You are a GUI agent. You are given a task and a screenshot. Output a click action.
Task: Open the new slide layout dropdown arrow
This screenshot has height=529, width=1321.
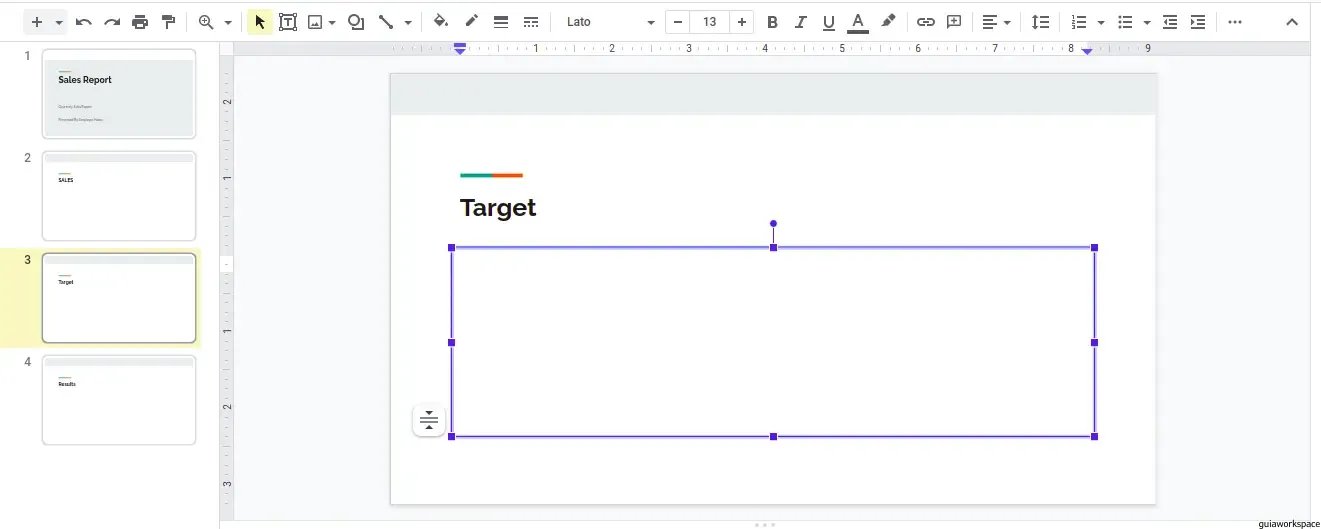pos(59,22)
